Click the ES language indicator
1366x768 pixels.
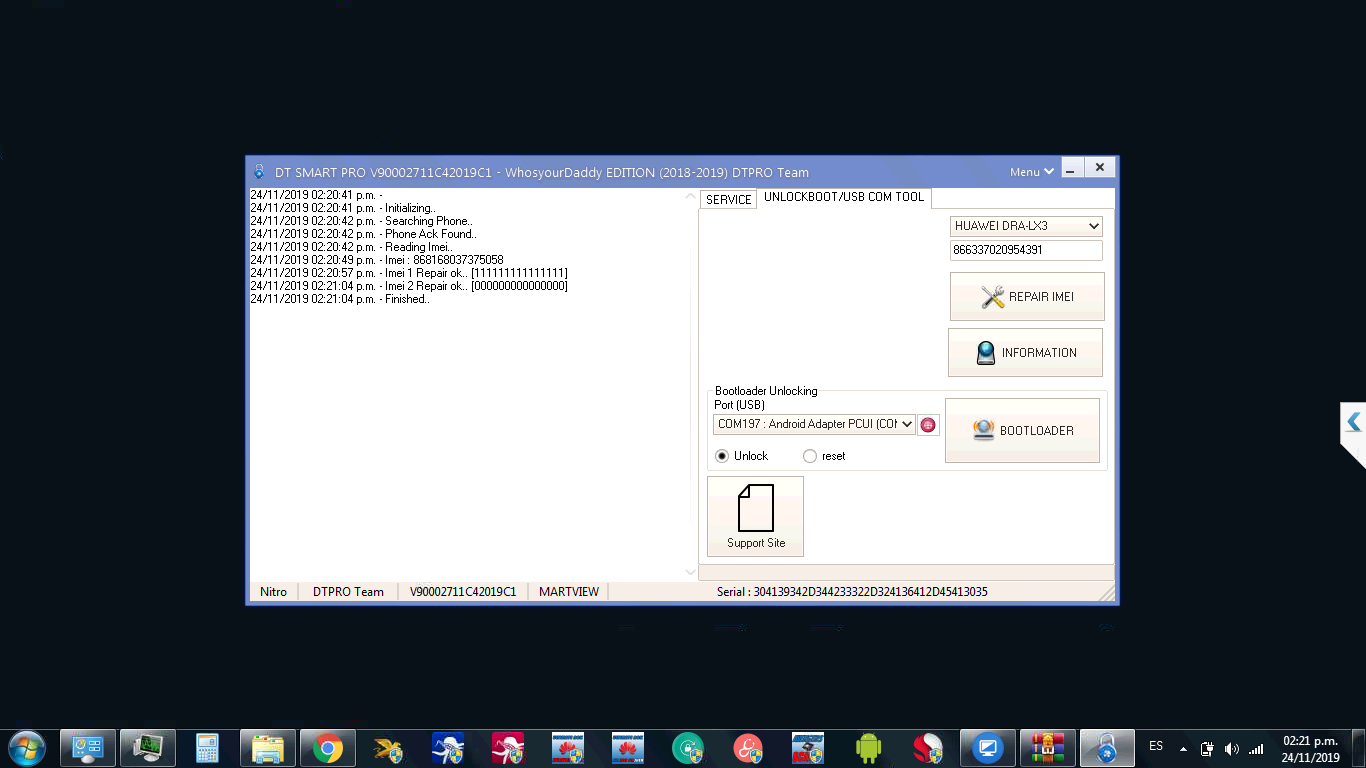1156,746
